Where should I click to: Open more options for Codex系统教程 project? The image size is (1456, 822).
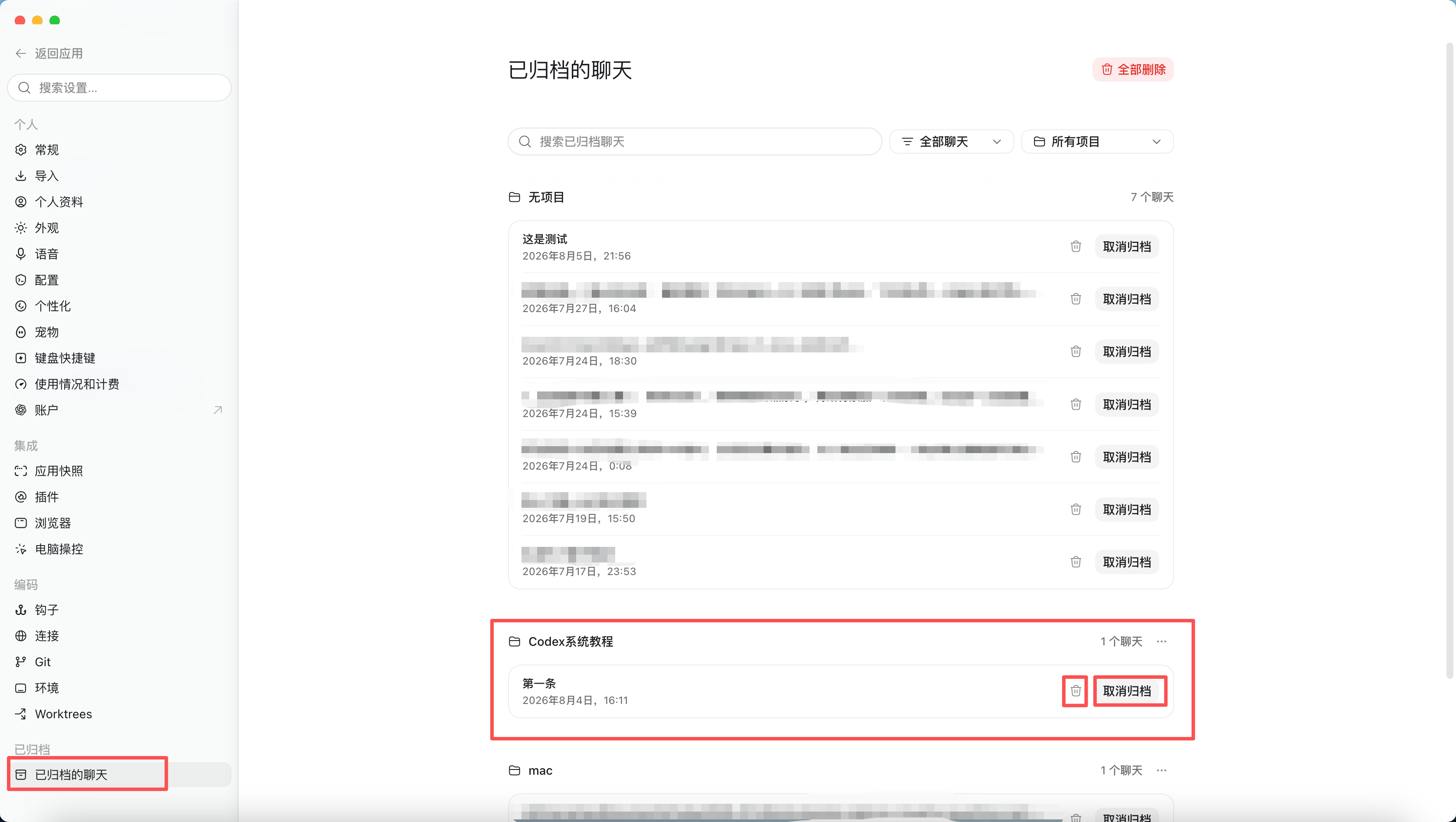click(1161, 641)
